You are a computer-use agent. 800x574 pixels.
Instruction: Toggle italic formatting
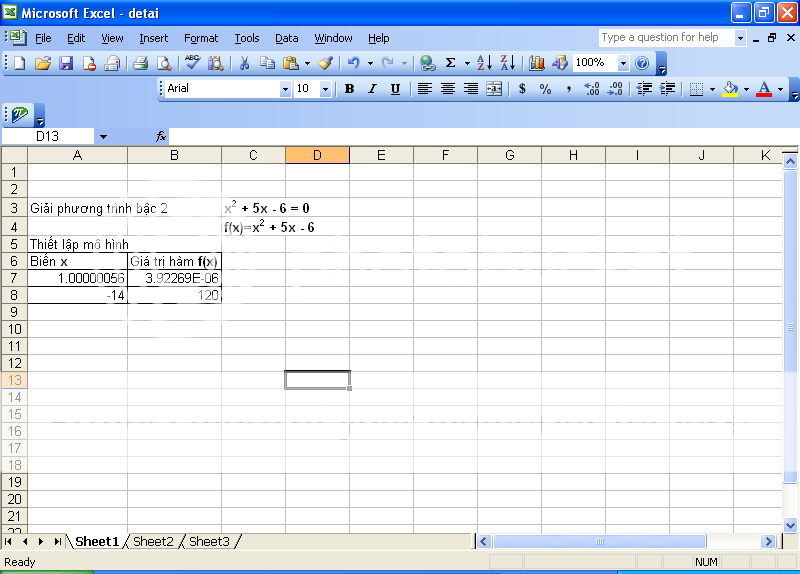pyautogui.click(x=372, y=89)
